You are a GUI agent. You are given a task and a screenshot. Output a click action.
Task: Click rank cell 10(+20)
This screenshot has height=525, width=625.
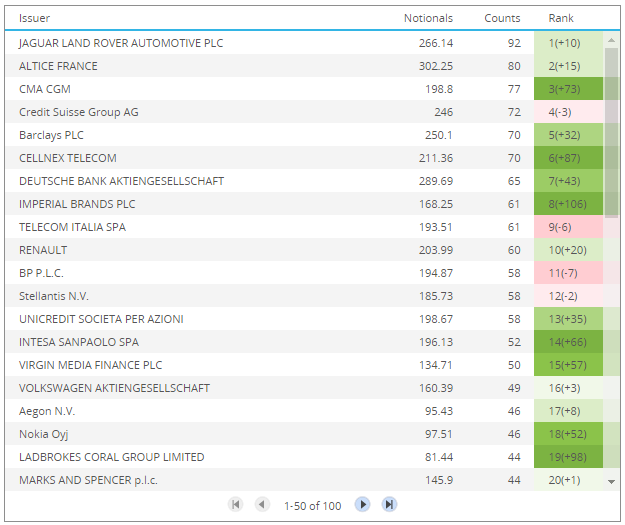point(568,250)
